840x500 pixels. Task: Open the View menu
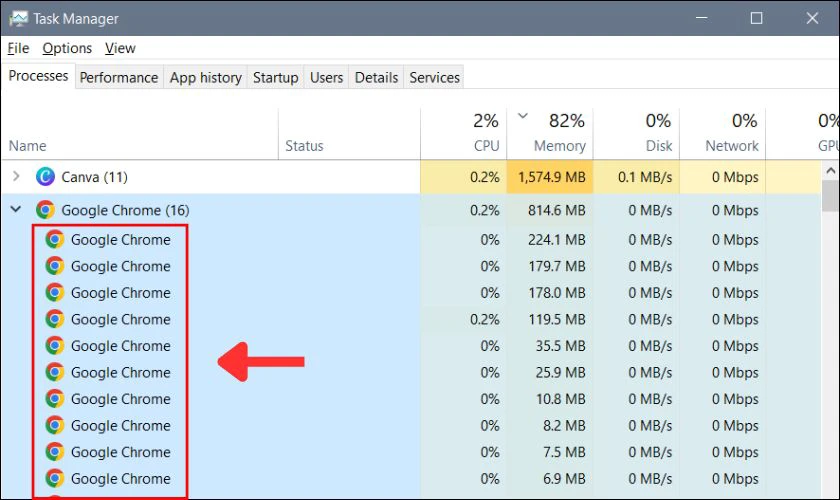click(x=120, y=48)
